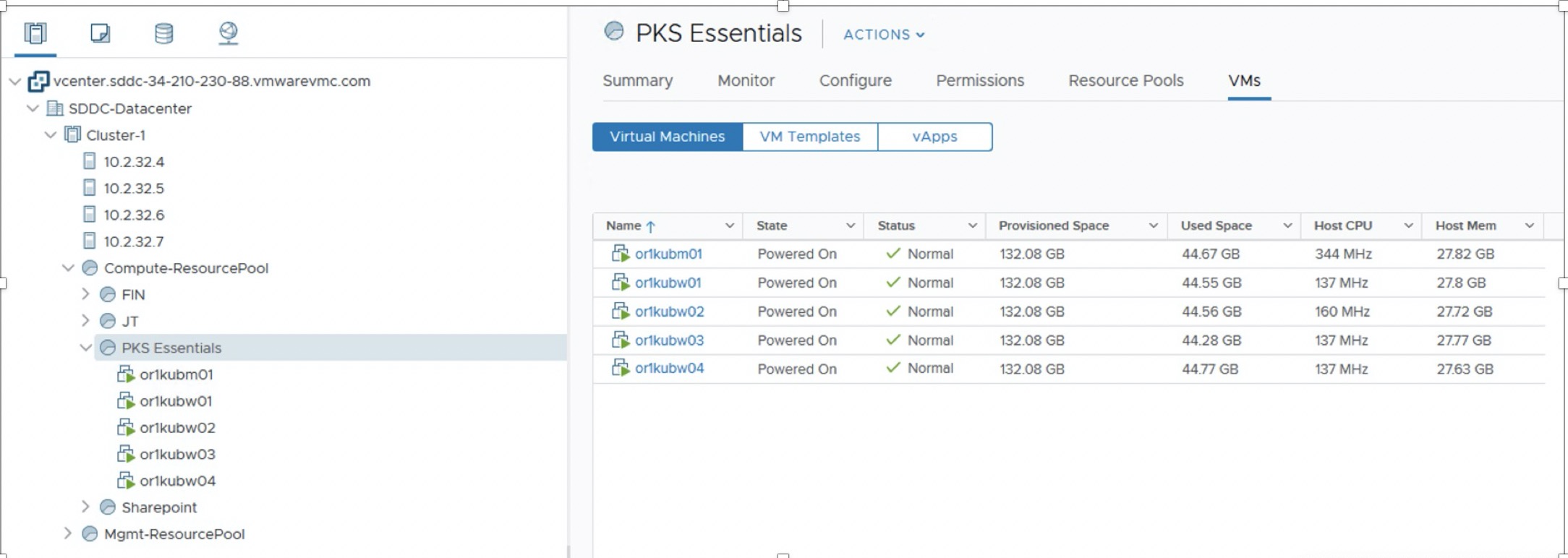Expand the Mgmt-ResourcePool node
Viewport: 1568px width, 558px height.
68,533
